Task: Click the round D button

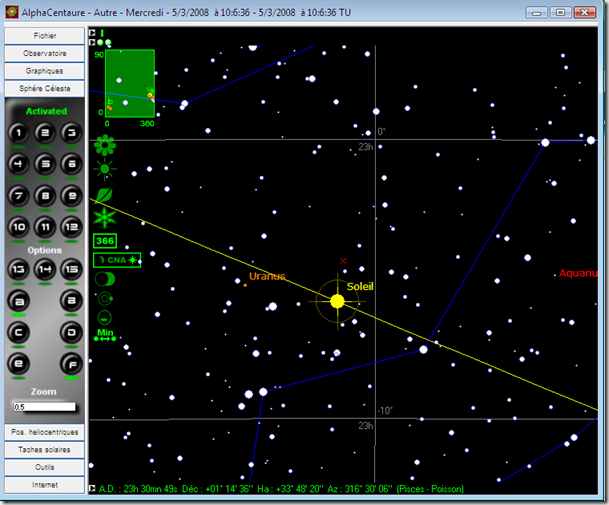Action: 71,333
